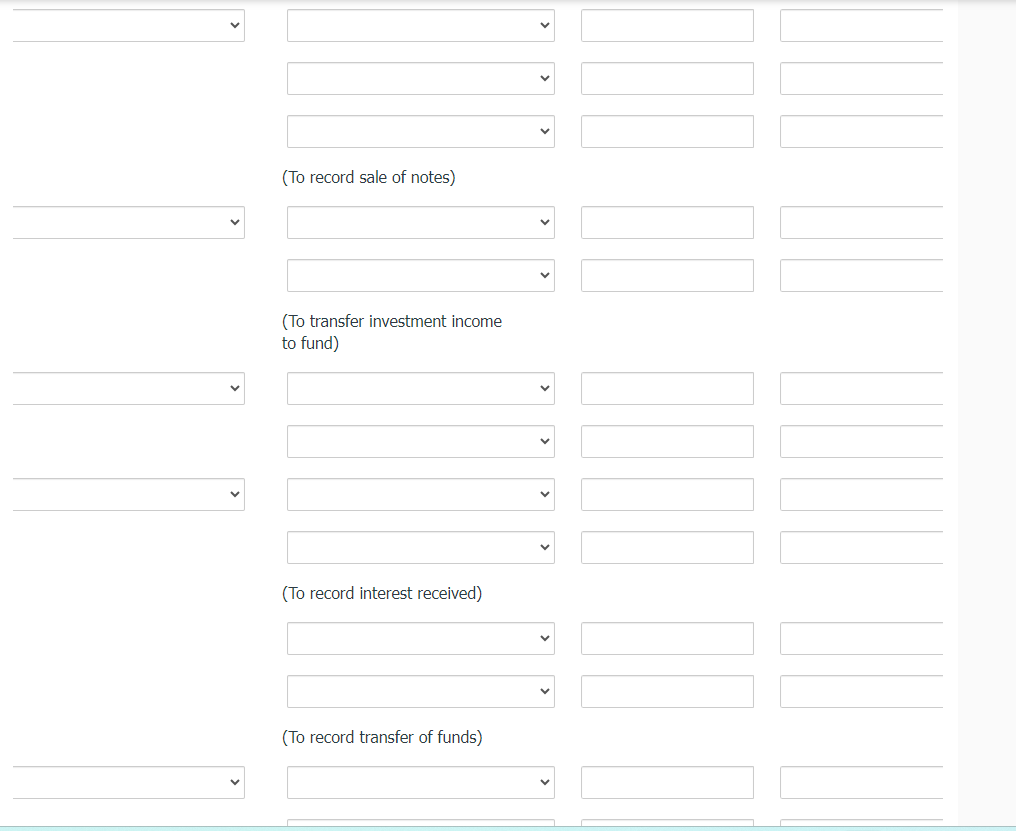
Task: Open date dropdown directly below 'transfer of funds' caption
Action: [128, 782]
